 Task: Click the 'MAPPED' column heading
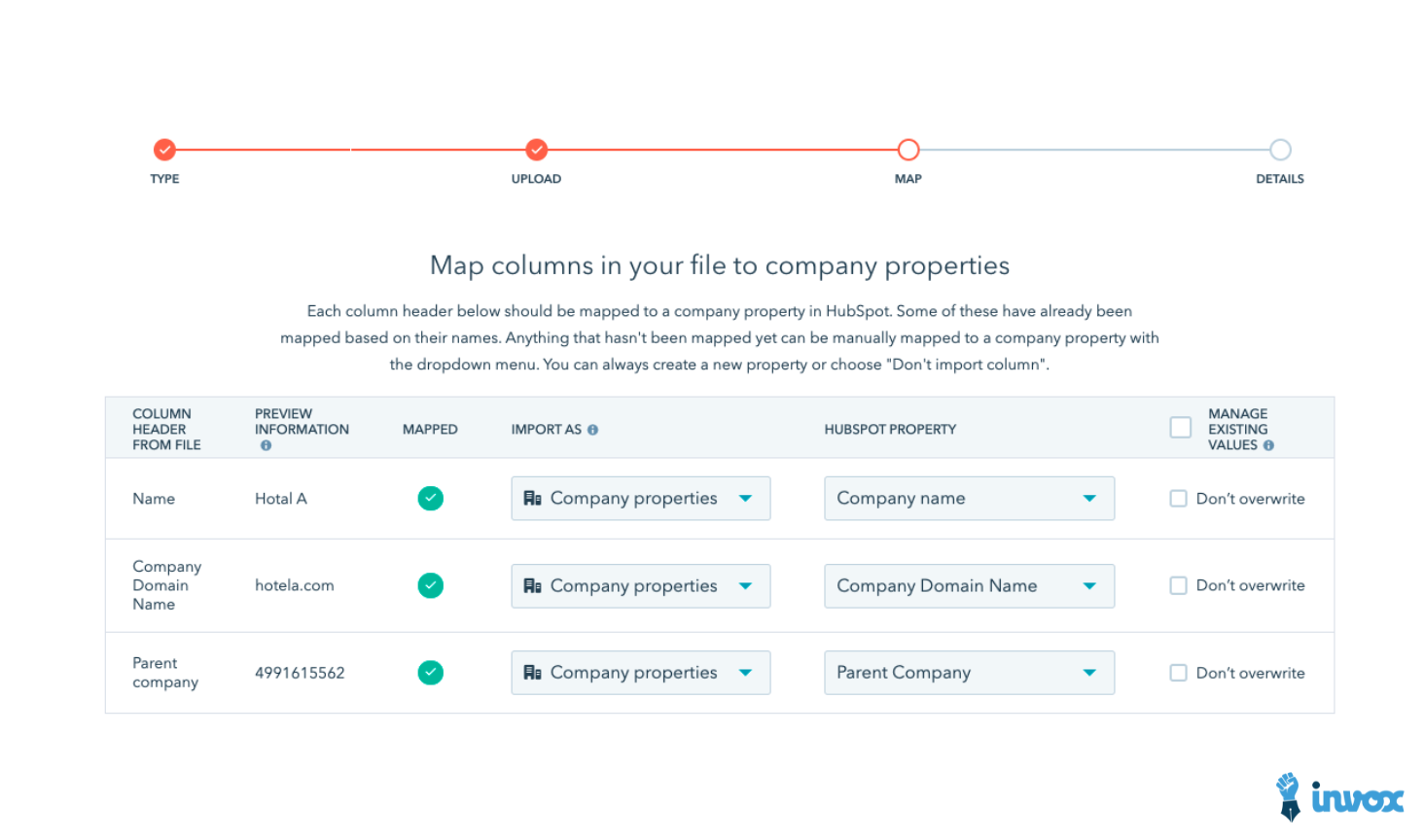(x=430, y=430)
